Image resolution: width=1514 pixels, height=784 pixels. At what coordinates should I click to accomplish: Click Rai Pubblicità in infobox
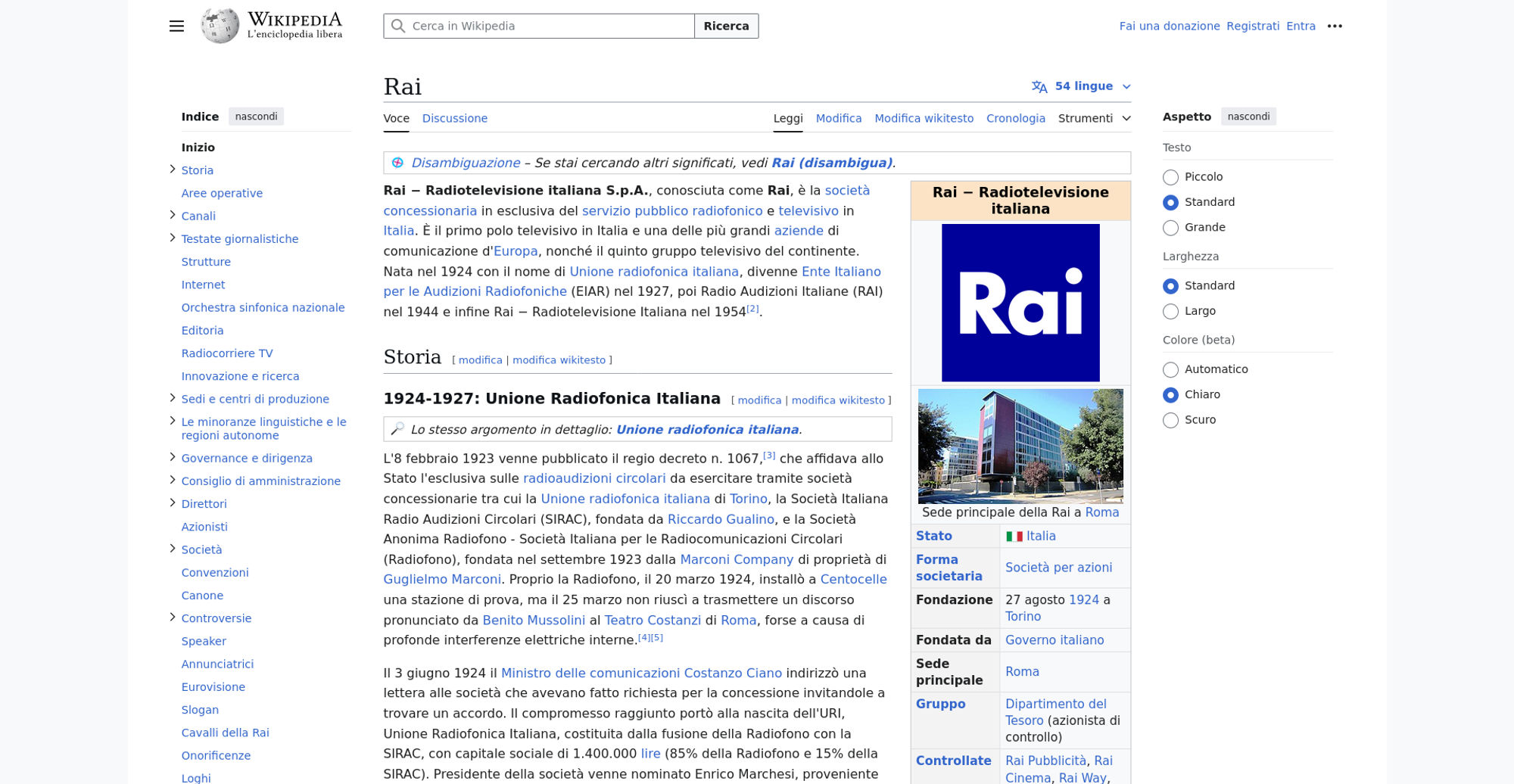pyautogui.click(x=1045, y=761)
